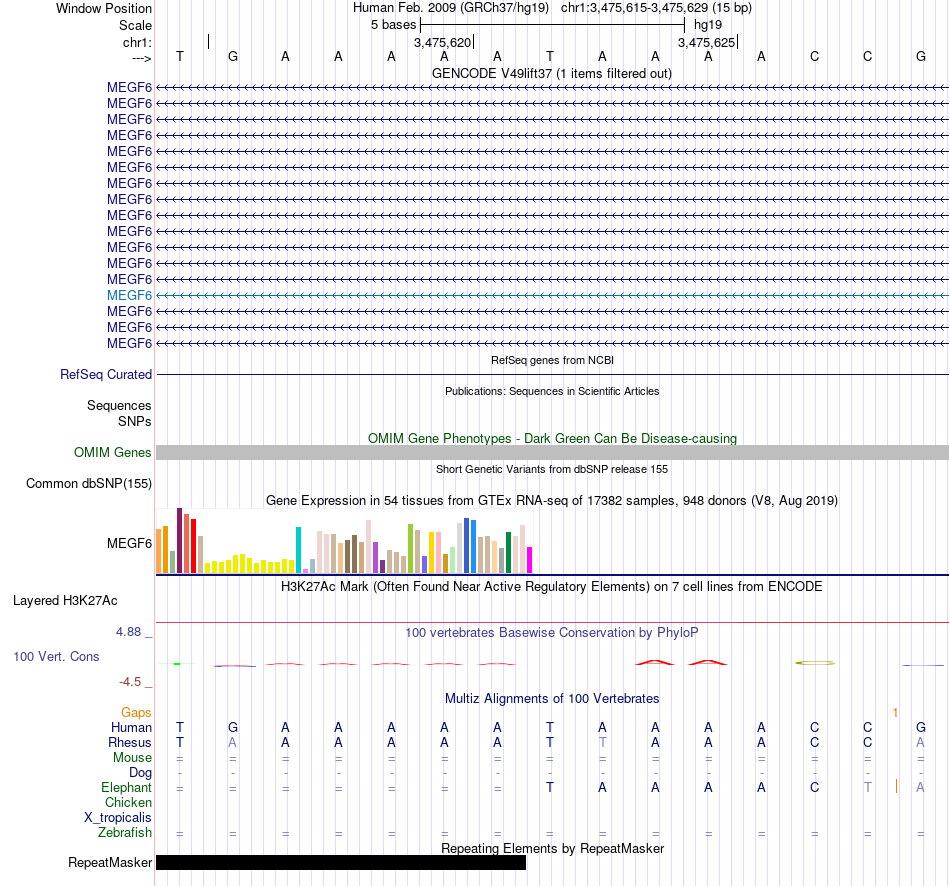Select the Rhesus alignment row label
The width and height of the screenshot is (950, 886).
click(x=130, y=742)
